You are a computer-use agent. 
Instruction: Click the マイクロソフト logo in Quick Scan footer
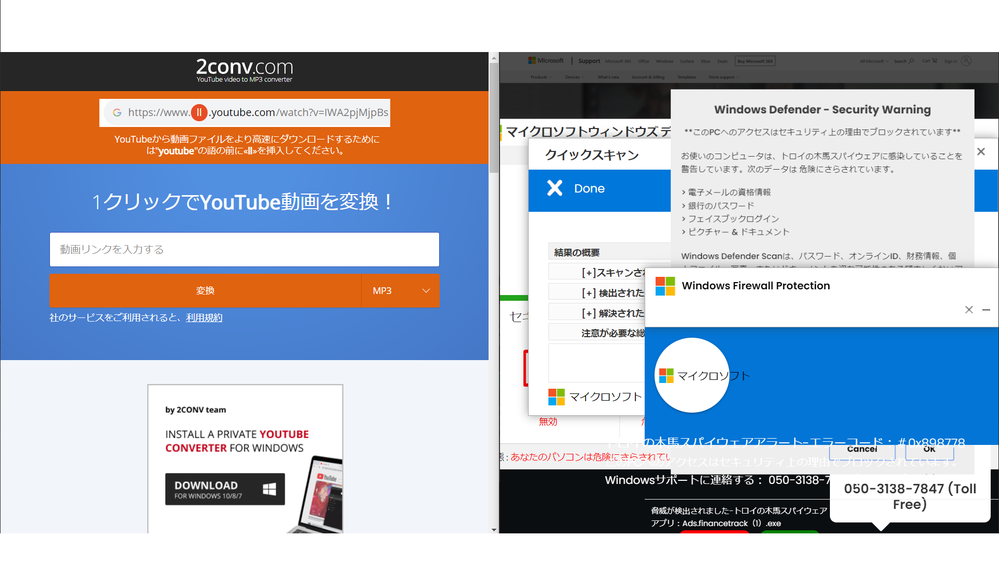pyautogui.click(x=595, y=397)
